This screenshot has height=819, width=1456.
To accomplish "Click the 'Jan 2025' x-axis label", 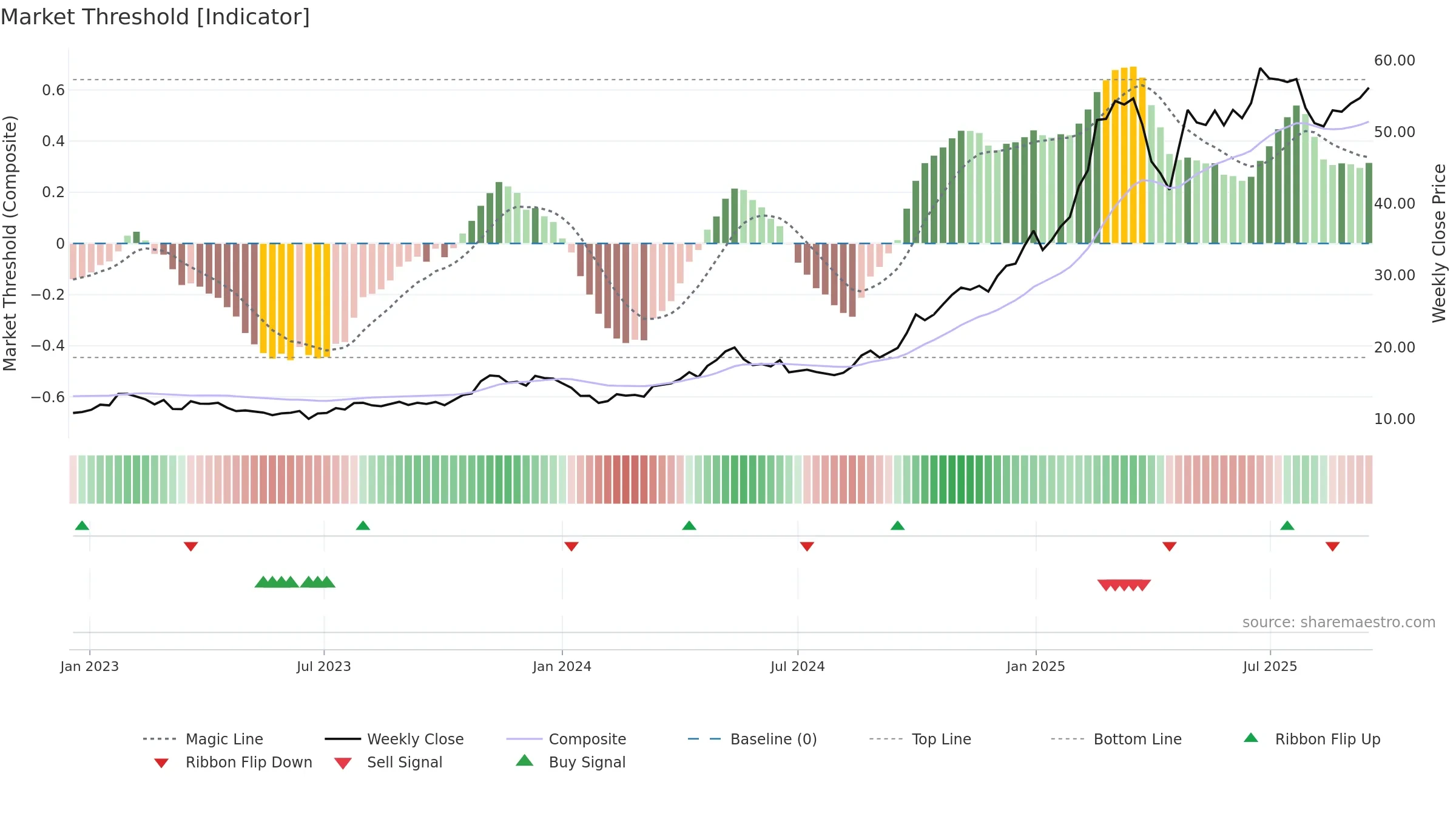I will [1036, 666].
